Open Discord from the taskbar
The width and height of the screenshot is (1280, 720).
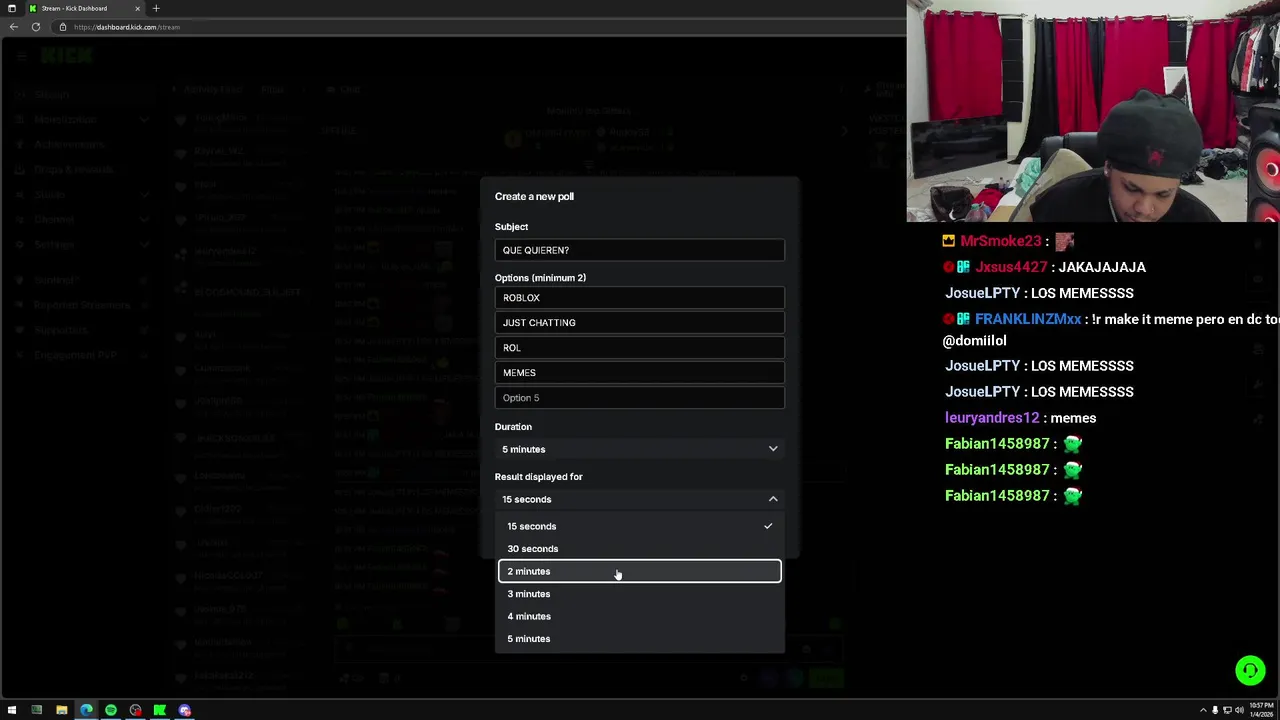point(184,710)
